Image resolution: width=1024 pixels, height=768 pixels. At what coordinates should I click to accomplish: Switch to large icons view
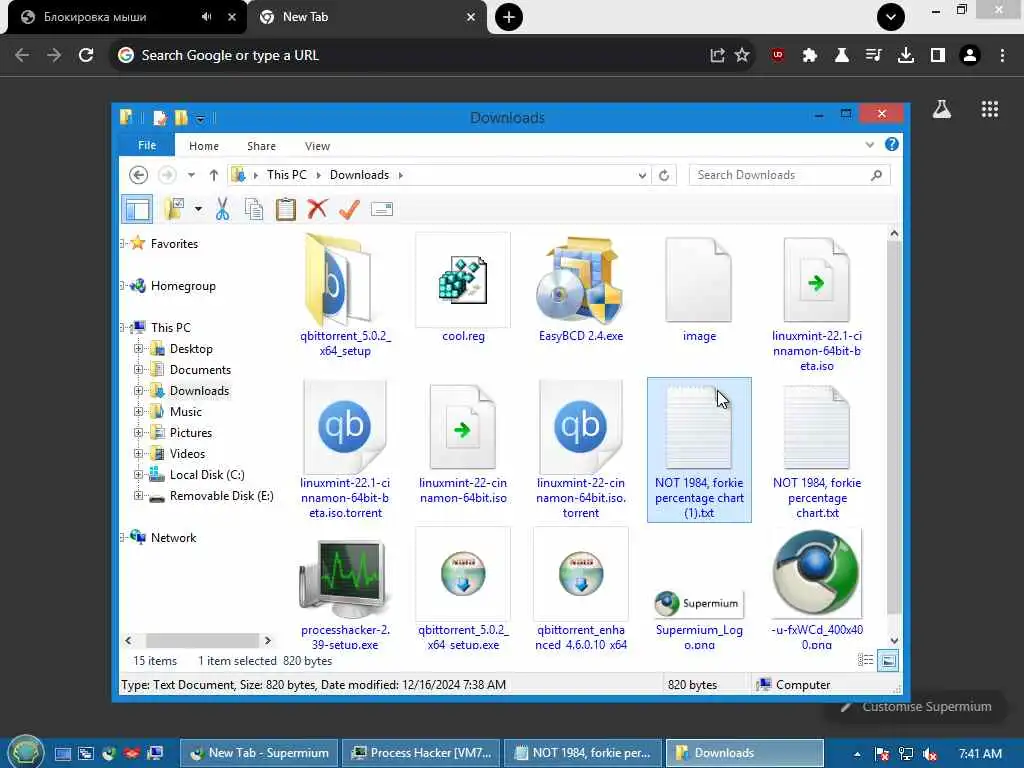coord(888,660)
